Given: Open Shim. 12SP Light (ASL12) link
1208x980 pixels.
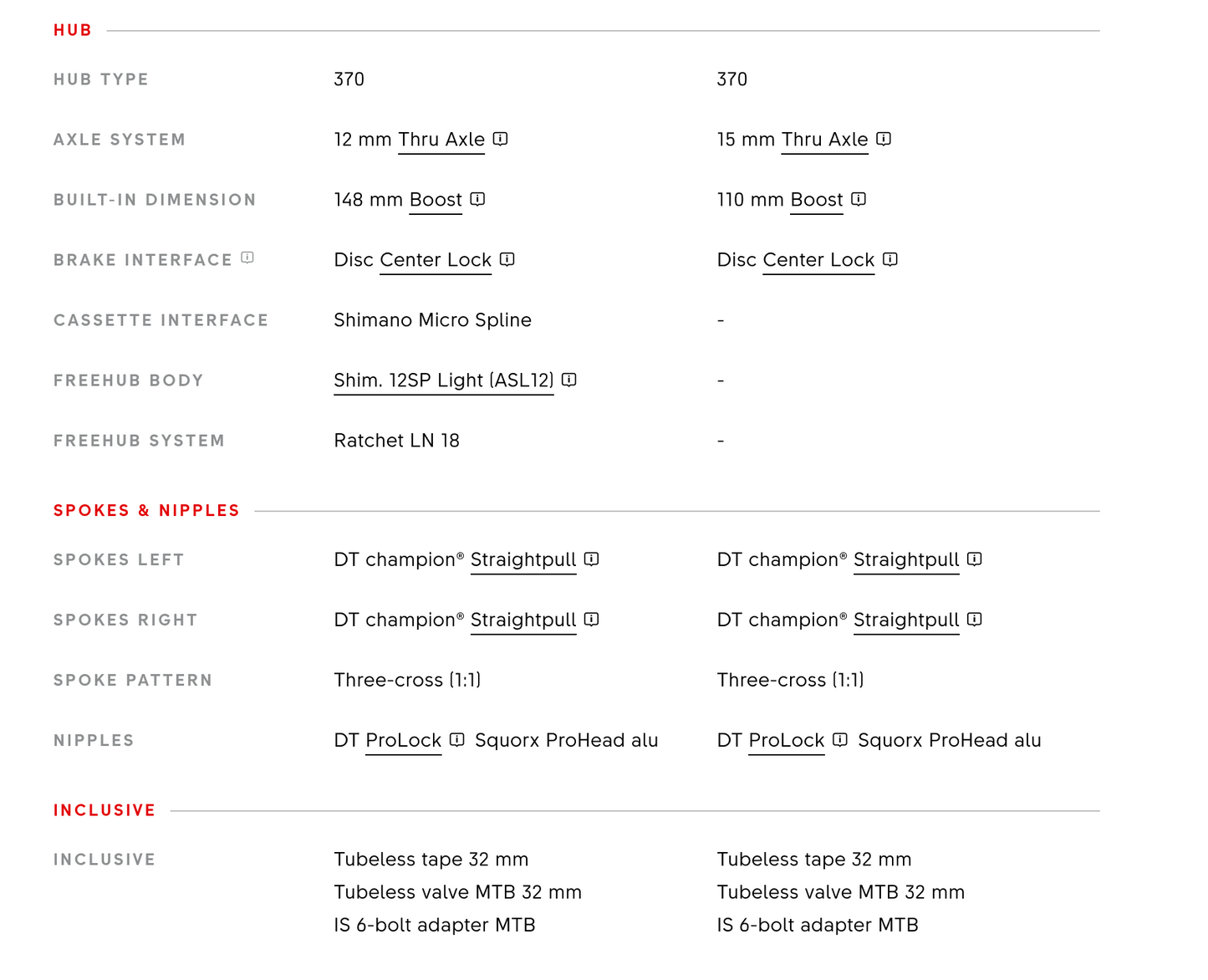Looking at the screenshot, I should [x=444, y=380].
